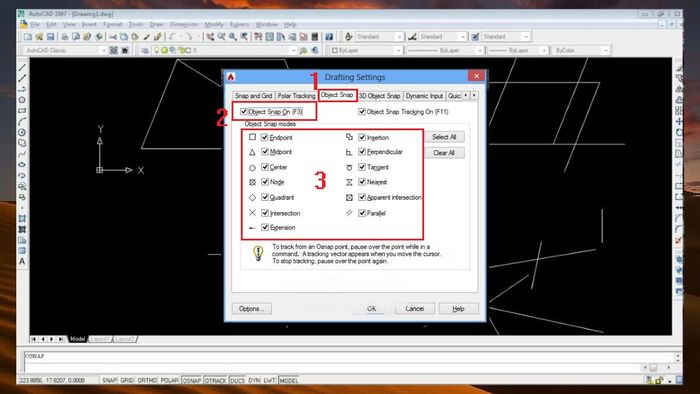Select the Spline tool
This screenshot has width=700, height=394.
point(22,154)
